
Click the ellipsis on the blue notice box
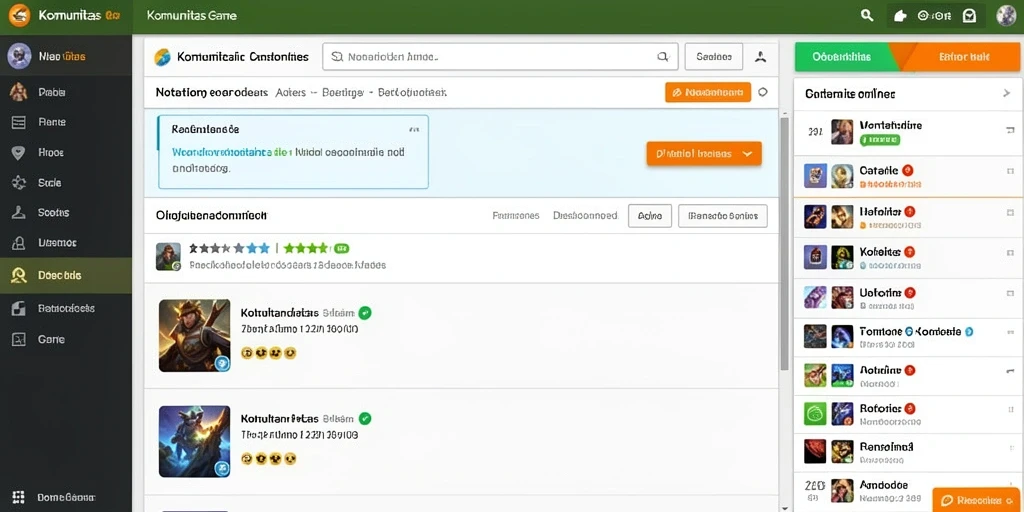tap(414, 129)
